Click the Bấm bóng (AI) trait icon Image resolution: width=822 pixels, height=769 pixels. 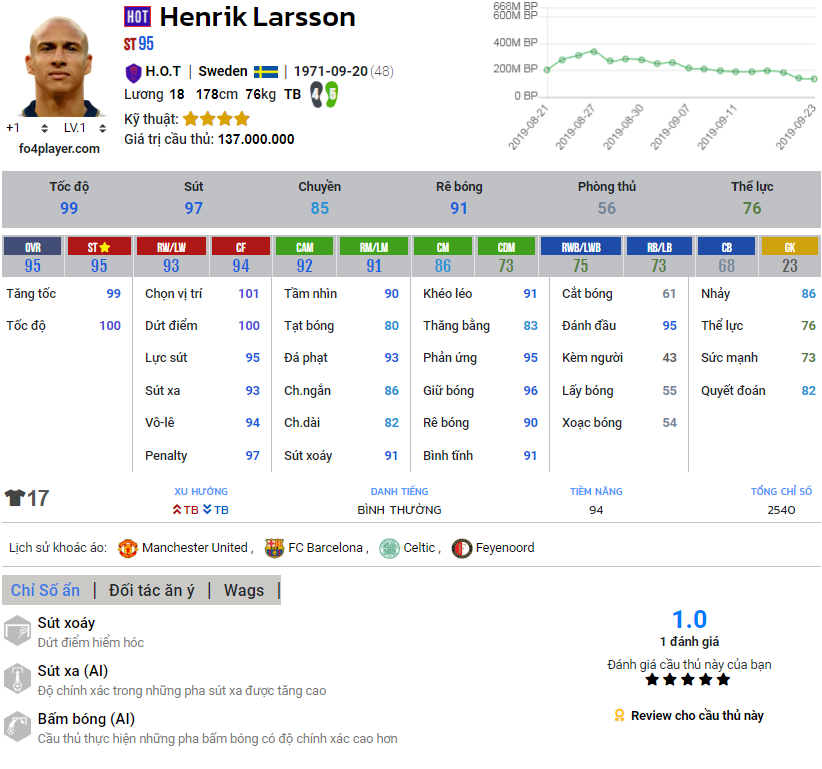(x=17, y=727)
